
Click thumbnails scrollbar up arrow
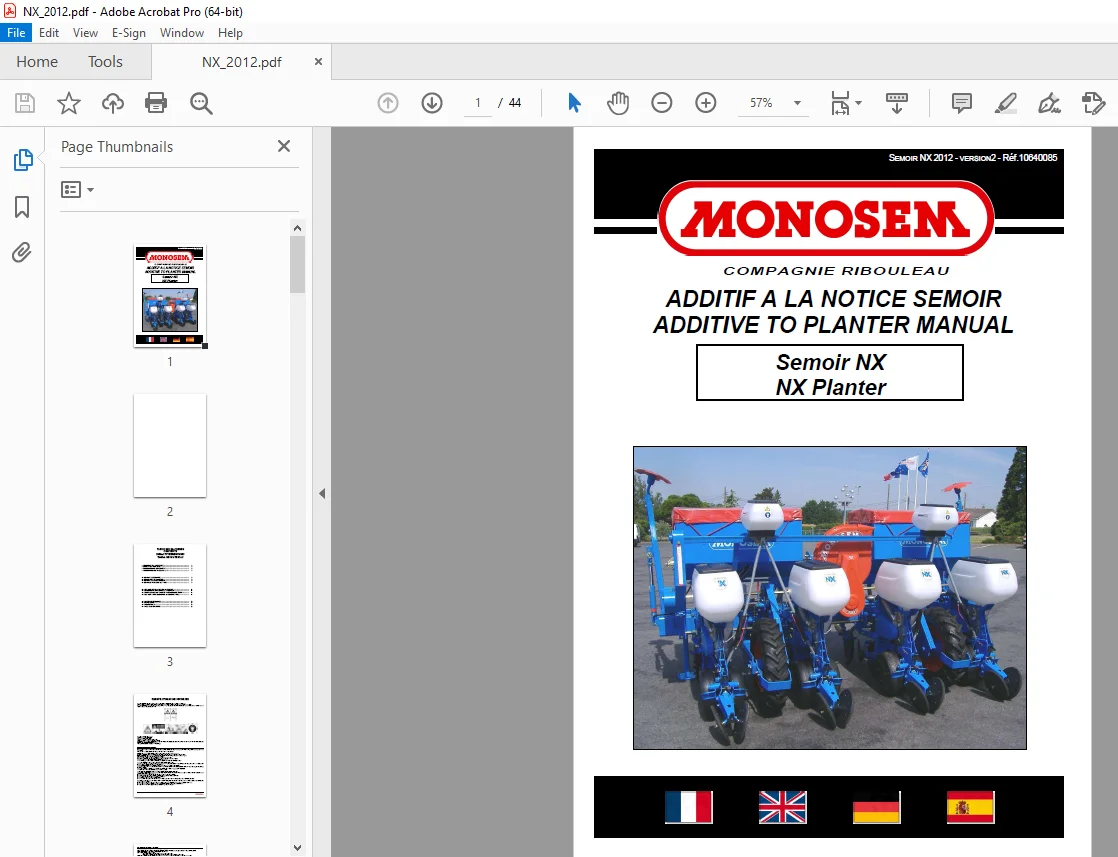(x=297, y=228)
